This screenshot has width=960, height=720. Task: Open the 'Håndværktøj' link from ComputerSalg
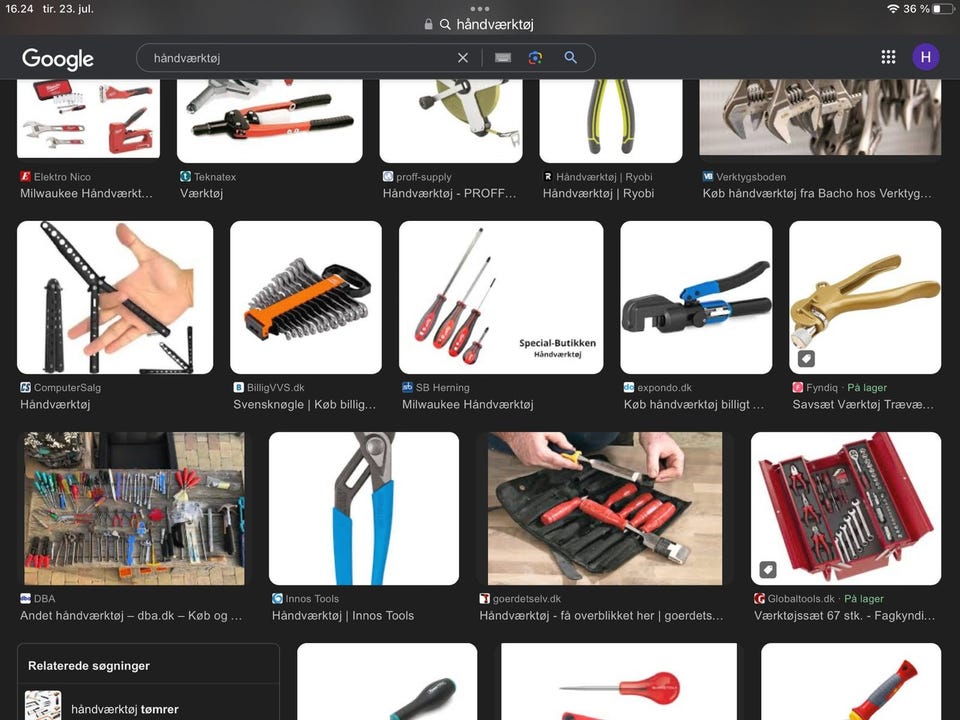pyautogui.click(x=55, y=405)
